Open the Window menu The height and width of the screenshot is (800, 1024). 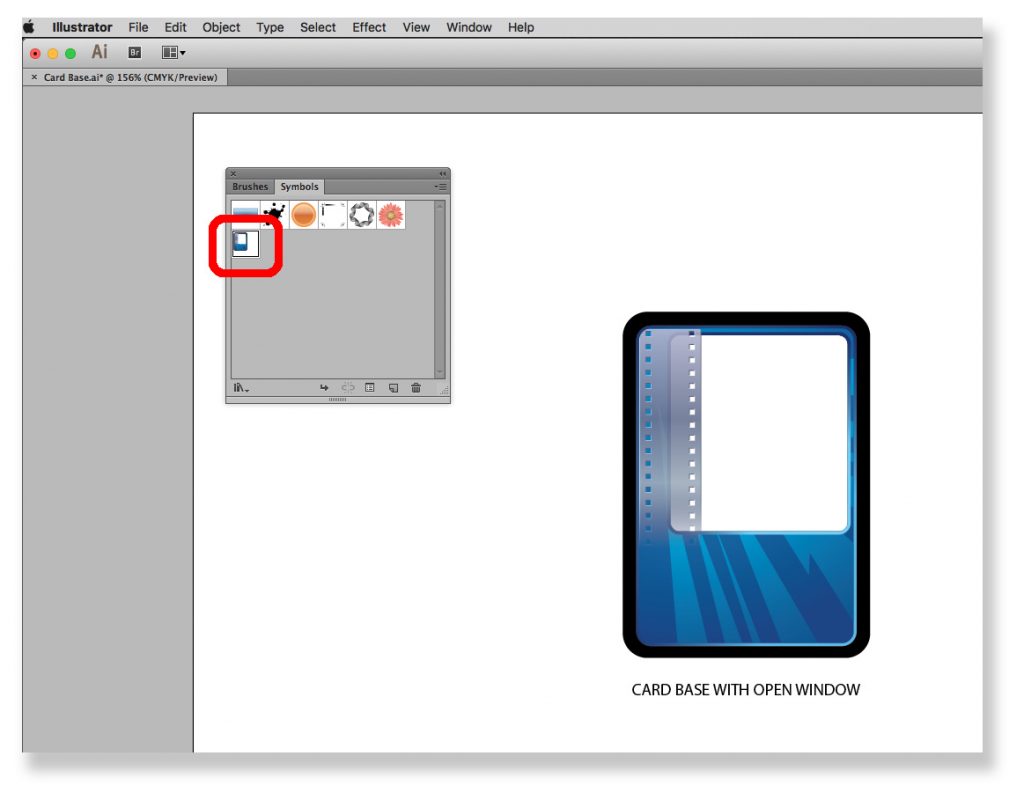[x=469, y=27]
